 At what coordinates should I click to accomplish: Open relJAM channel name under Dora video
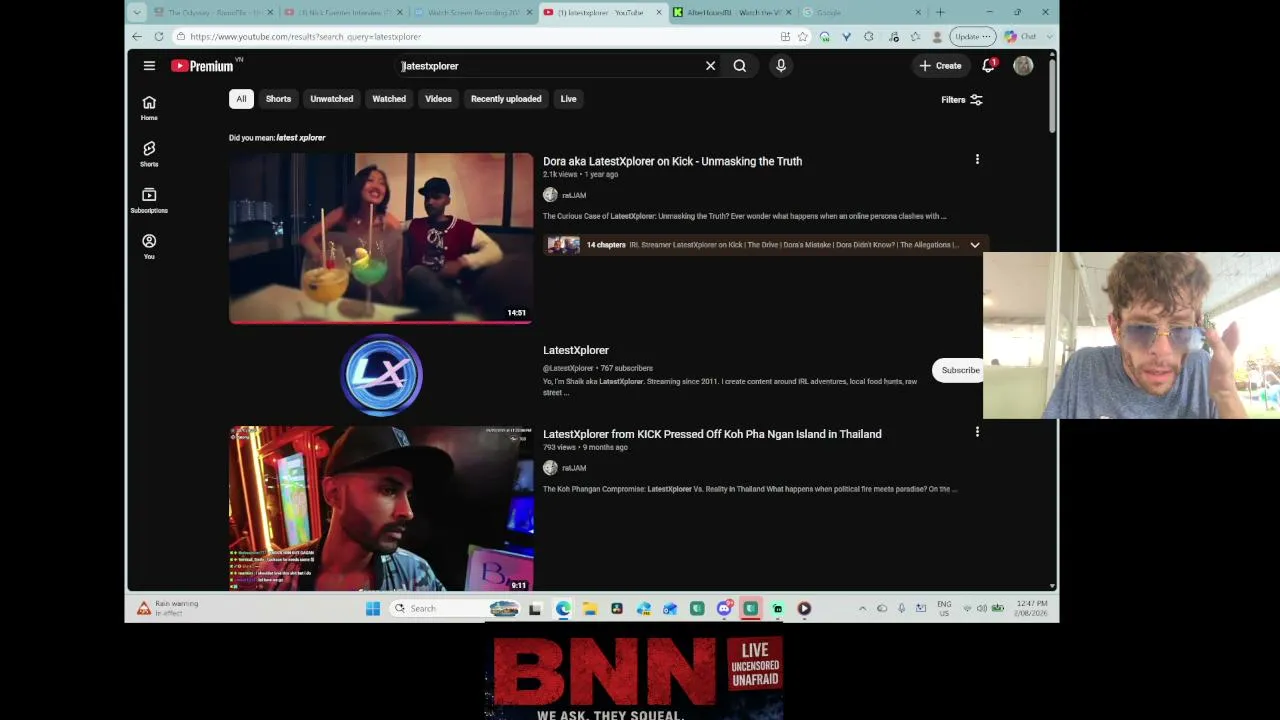tap(574, 195)
